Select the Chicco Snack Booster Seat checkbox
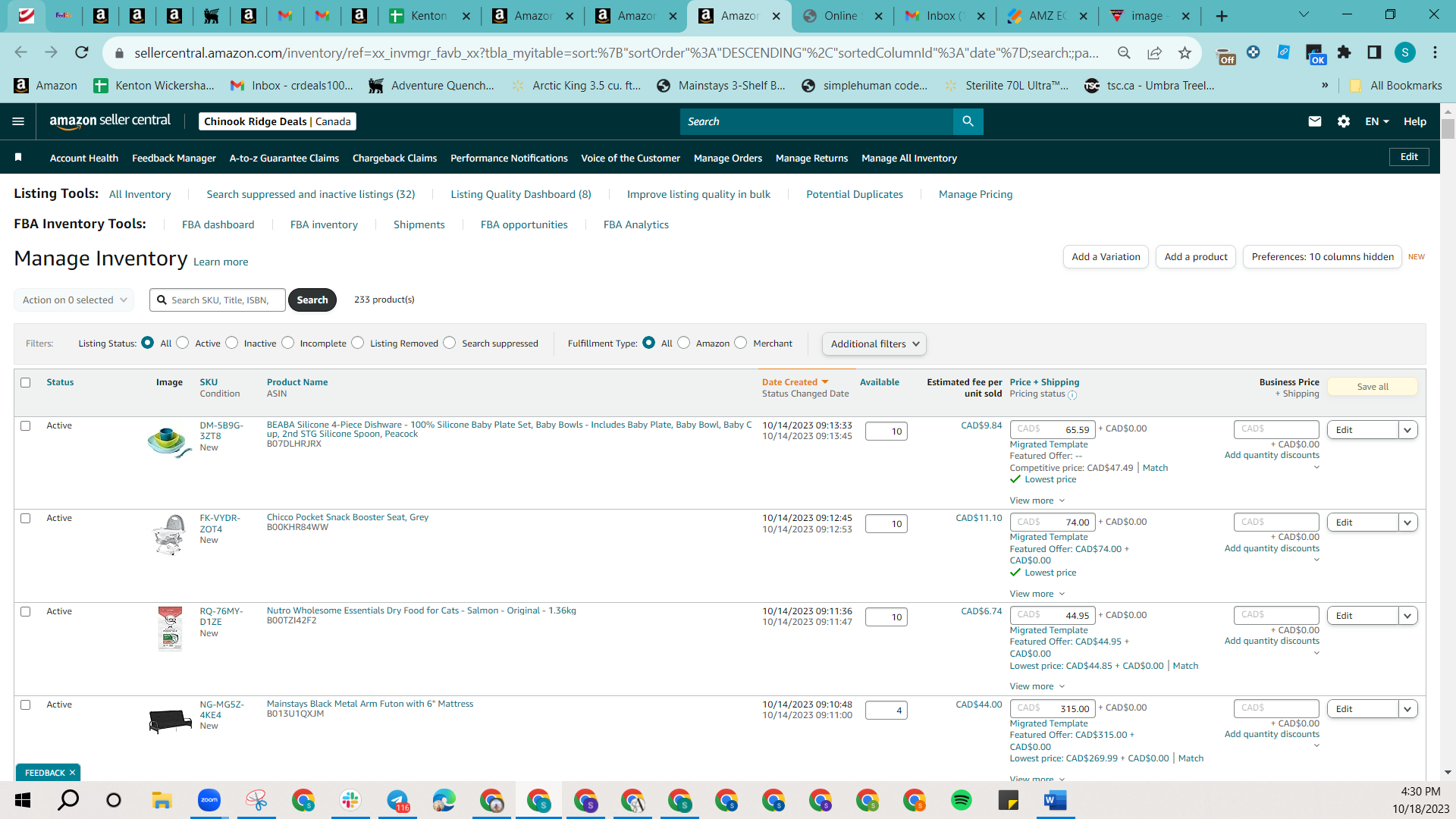Viewport: 1456px width, 819px height. tap(26, 518)
